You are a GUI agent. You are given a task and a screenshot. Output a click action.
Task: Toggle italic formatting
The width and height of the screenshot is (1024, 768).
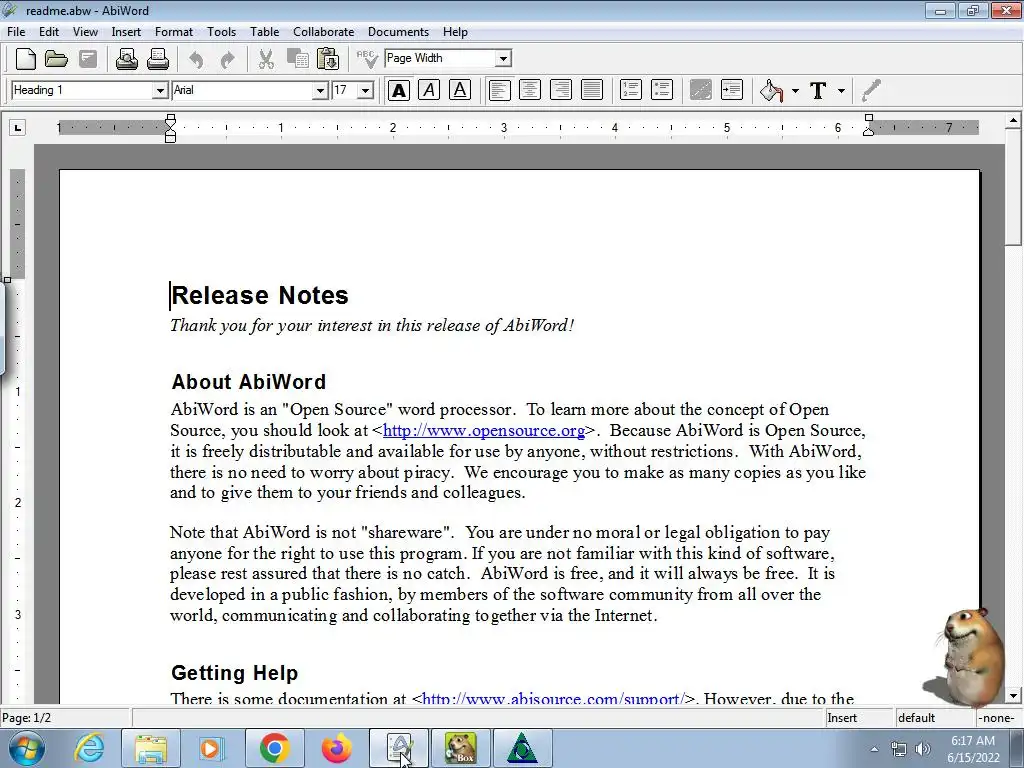tap(429, 90)
